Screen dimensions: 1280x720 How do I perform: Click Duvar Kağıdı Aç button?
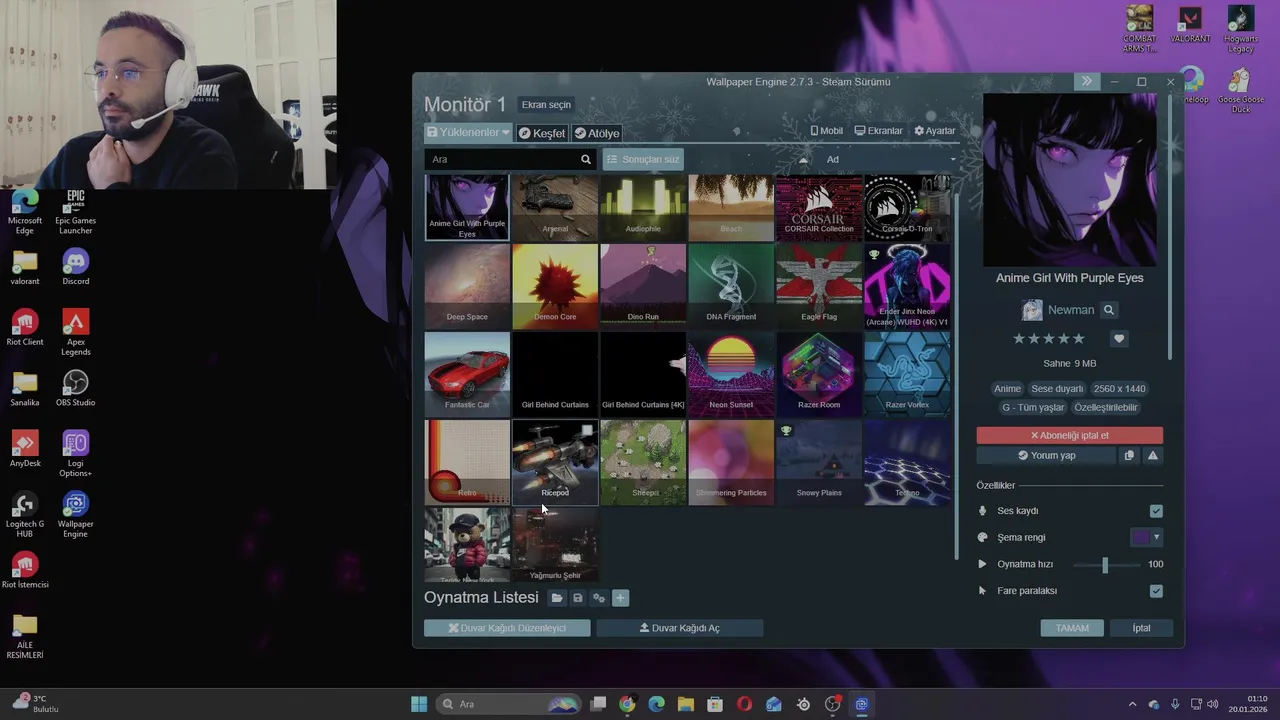680,628
